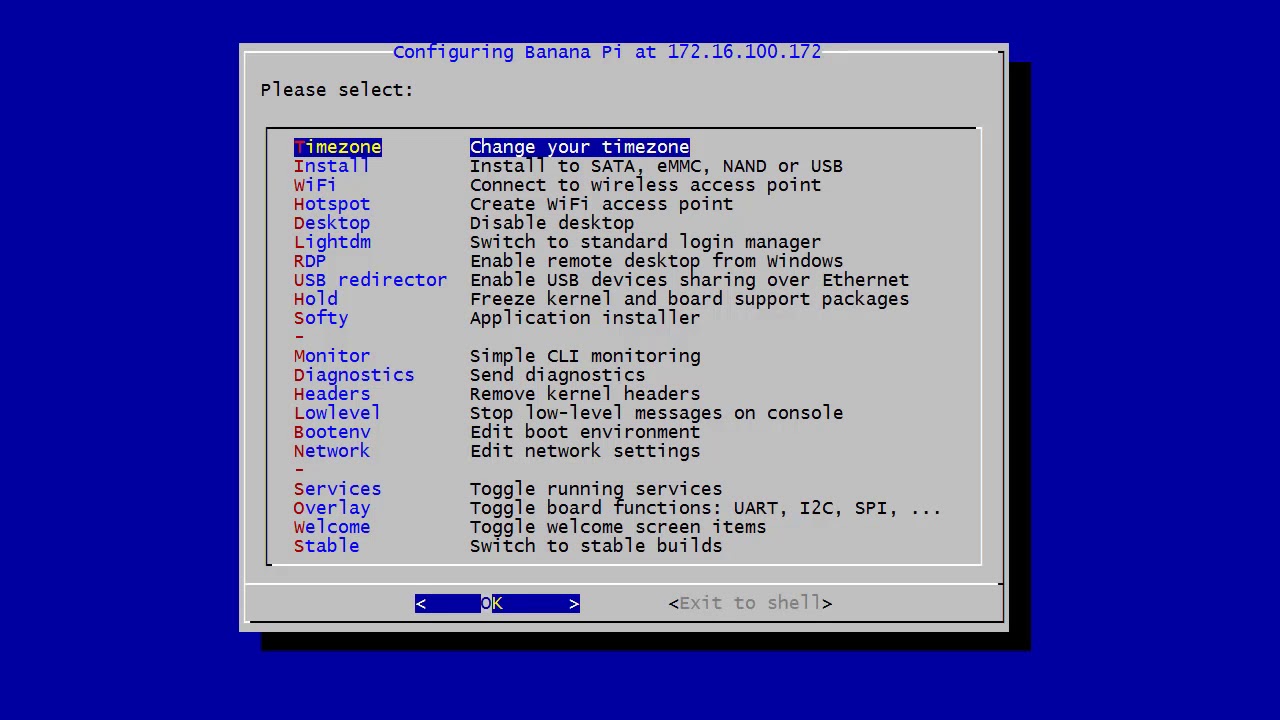
Task: Choose the Lowlevel menu entry
Action: point(337,413)
